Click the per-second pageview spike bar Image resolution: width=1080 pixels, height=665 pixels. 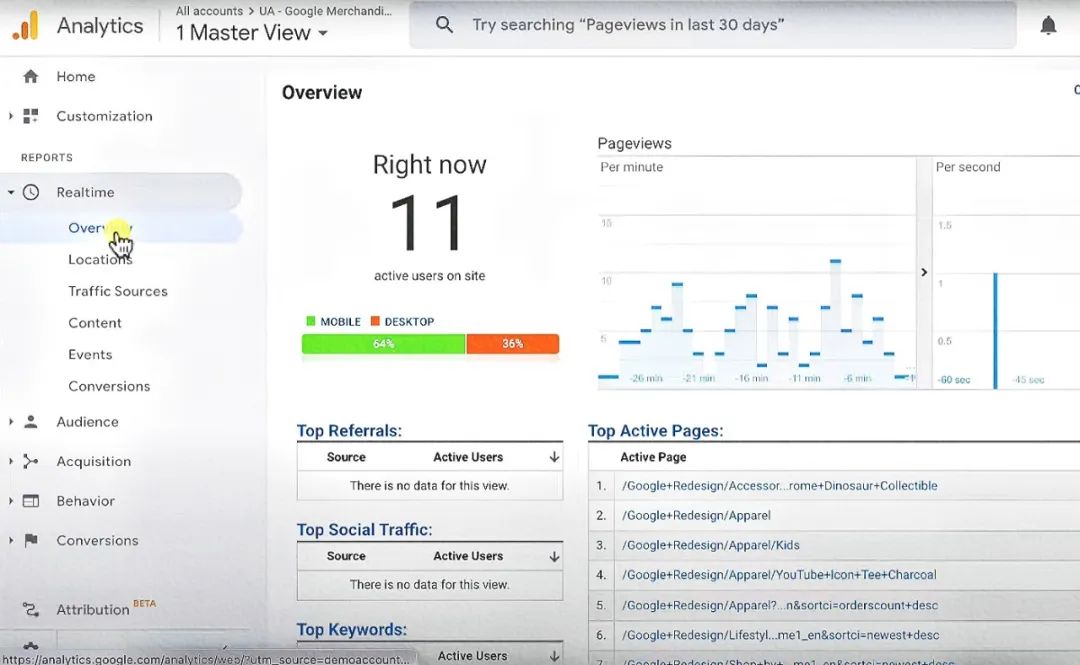995,331
